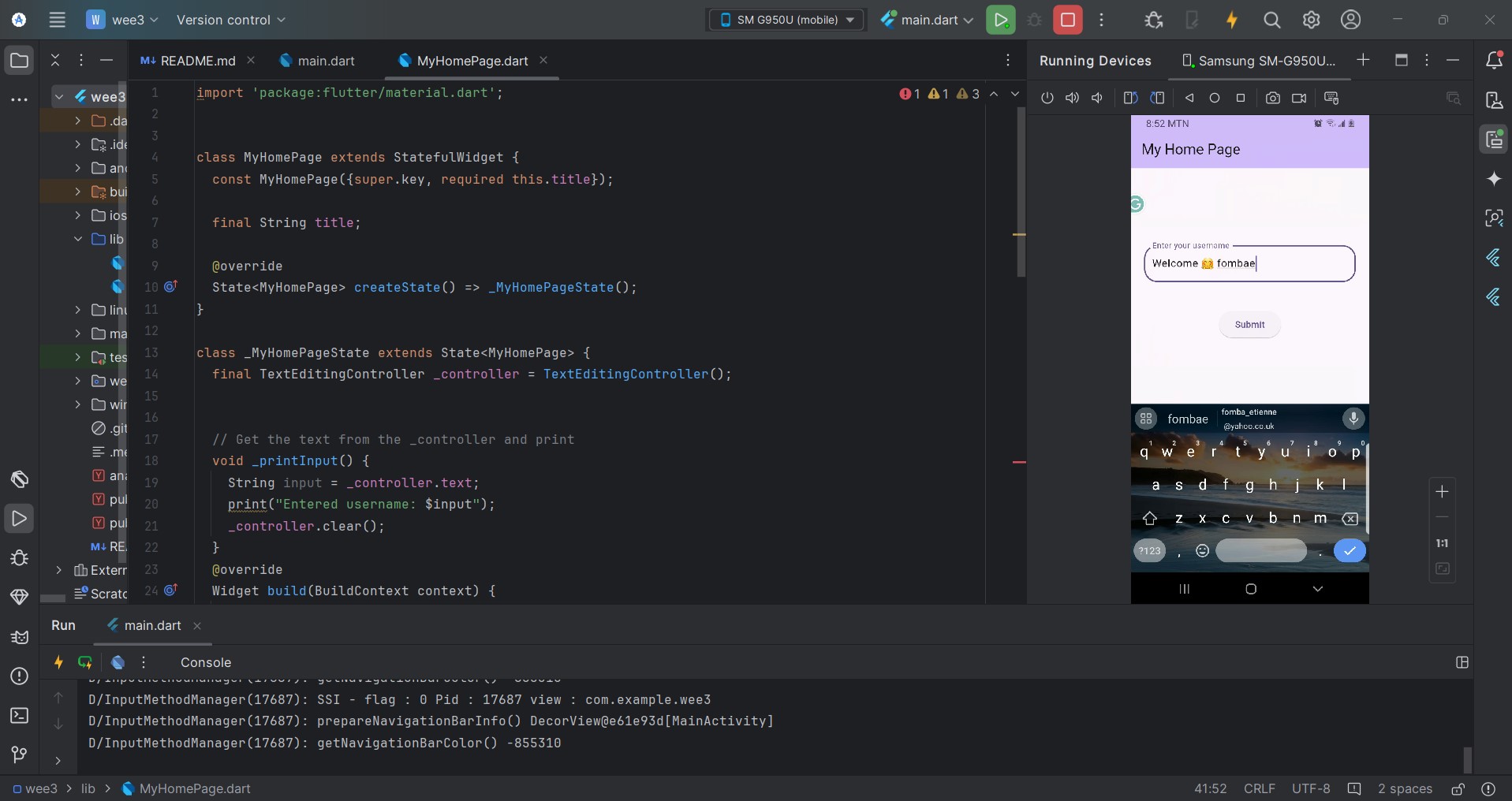Open the Logcat tool window
The width and height of the screenshot is (1512, 801).
(x=19, y=636)
